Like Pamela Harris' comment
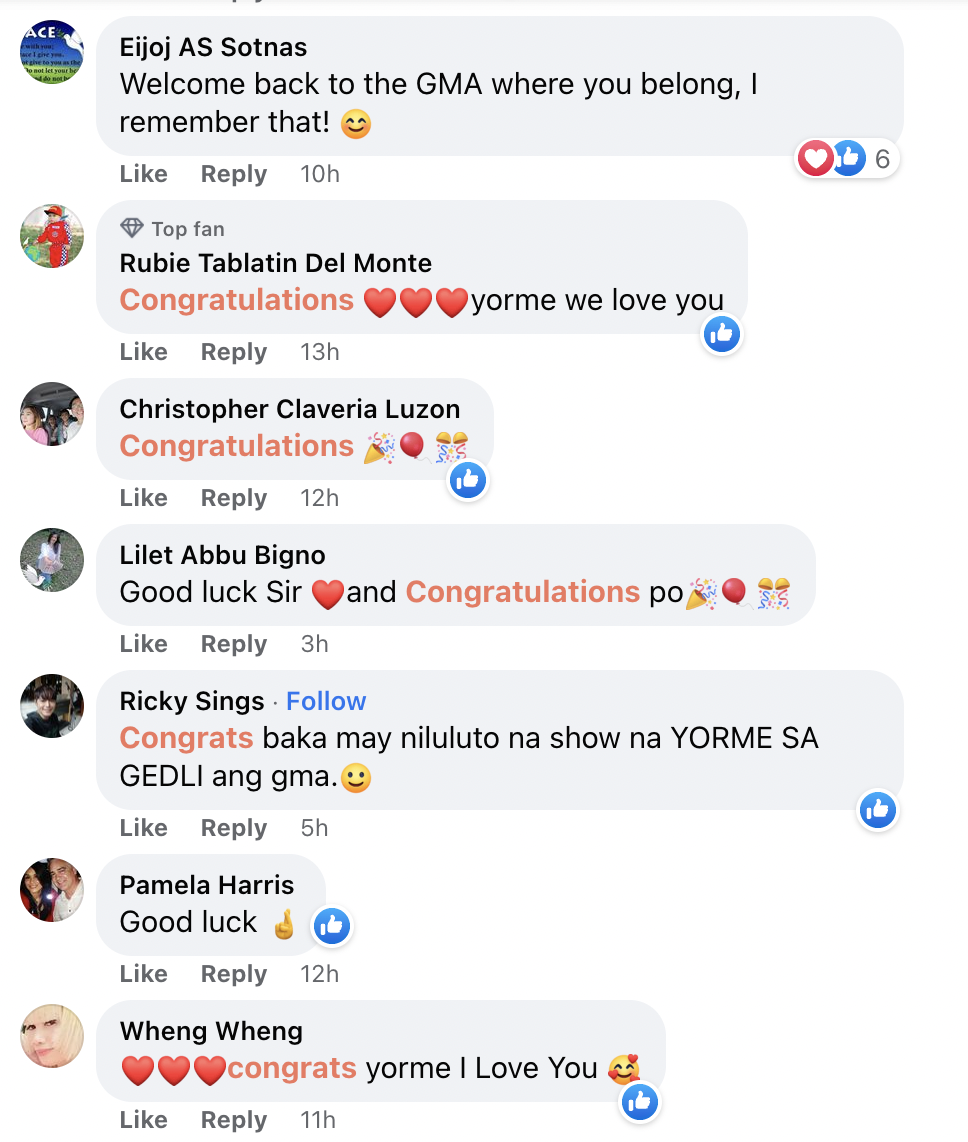This screenshot has height=1142, width=968. pyautogui.click(x=143, y=974)
